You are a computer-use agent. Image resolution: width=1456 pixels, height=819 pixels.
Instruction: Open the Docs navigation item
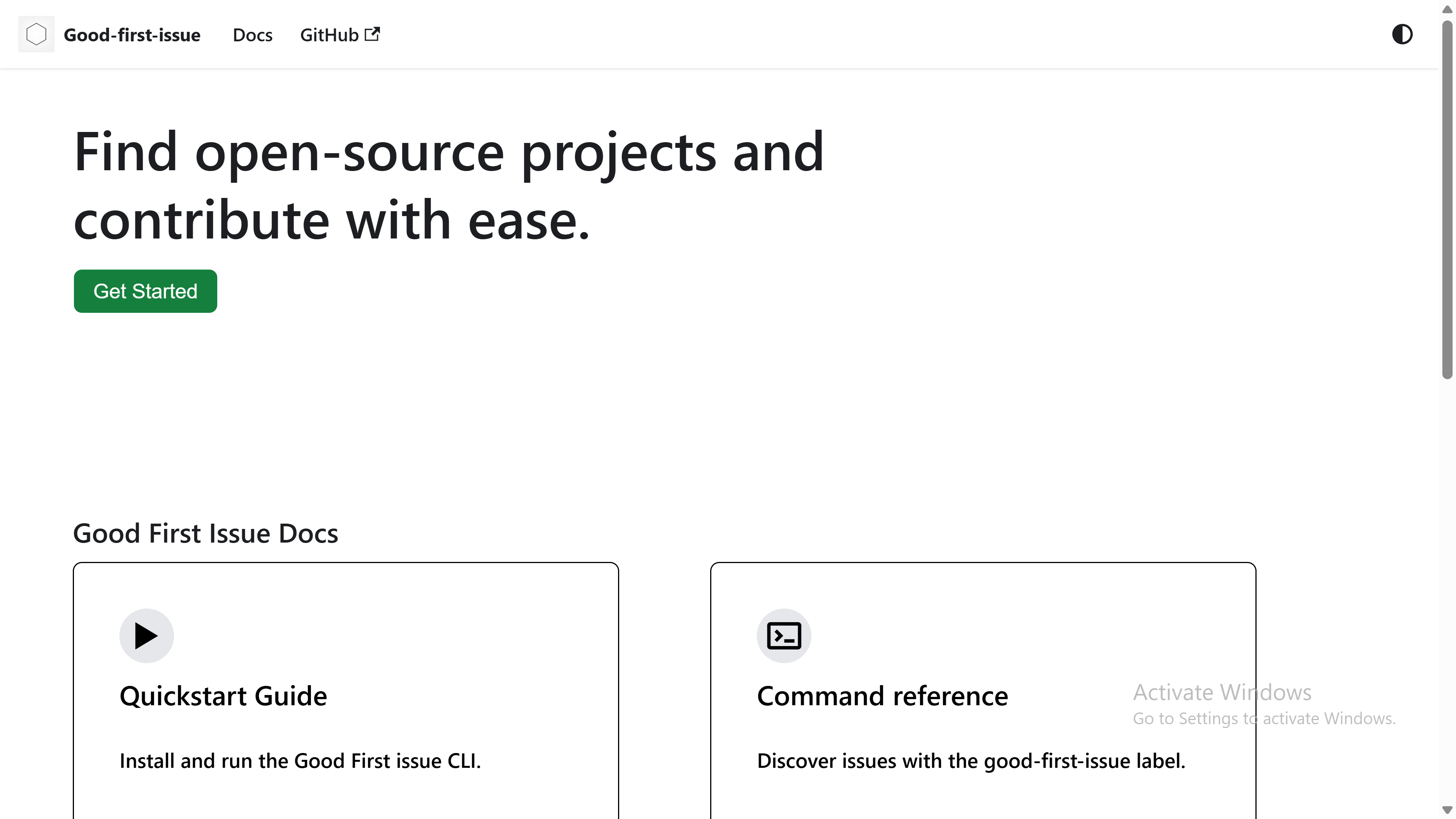(x=253, y=35)
